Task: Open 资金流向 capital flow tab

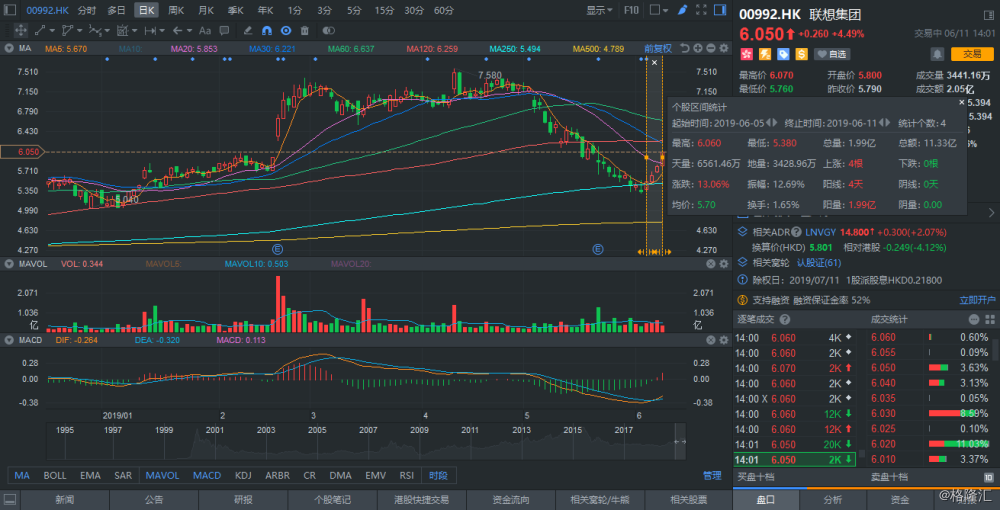Action: tap(511, 500)
